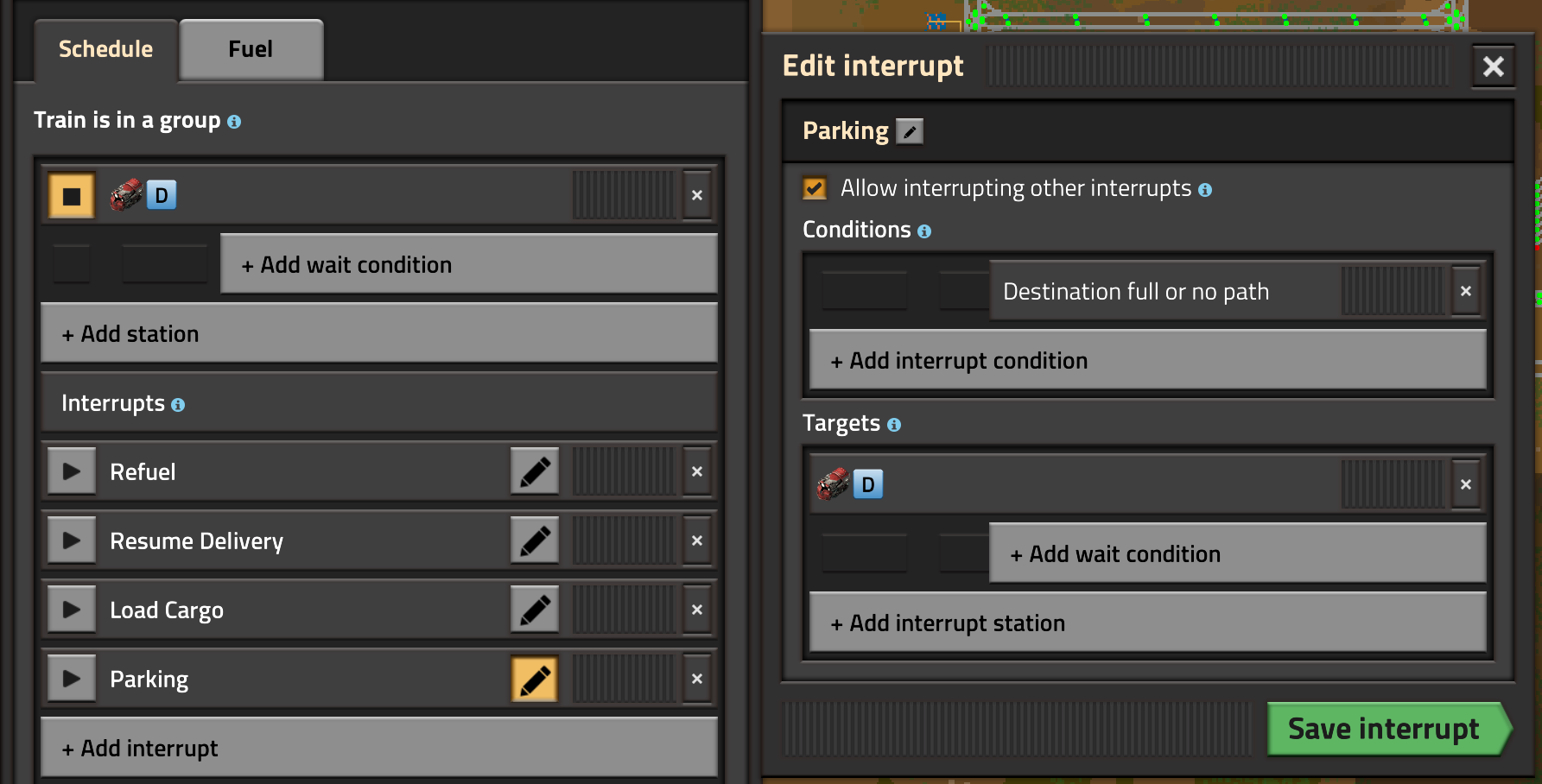Rename the Parking interrupt via pencil icon
1542x784 pixels.
pyautogui.click(x=910, y=131)
